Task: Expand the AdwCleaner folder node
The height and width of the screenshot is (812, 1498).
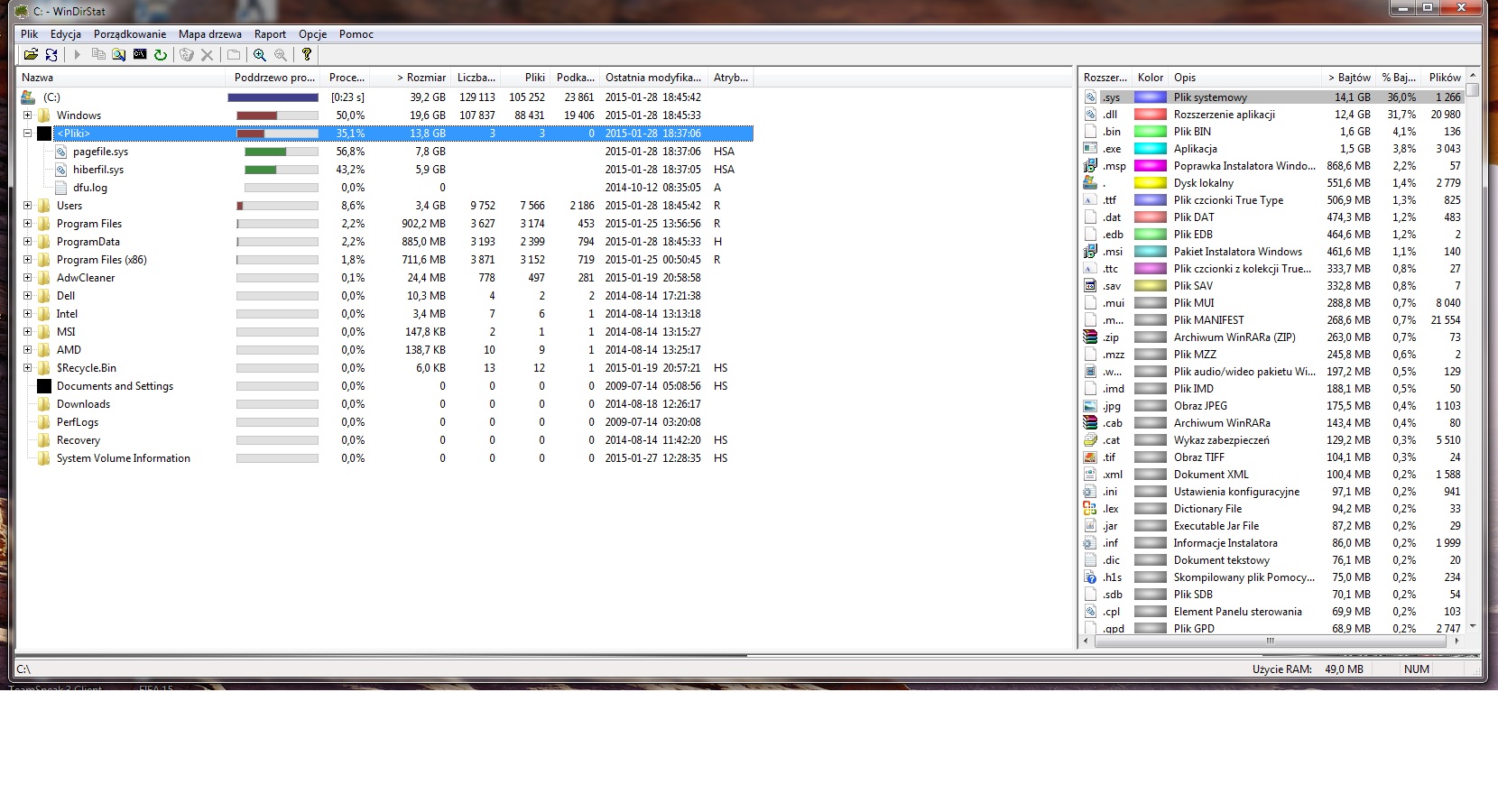Action: (27, 278)
